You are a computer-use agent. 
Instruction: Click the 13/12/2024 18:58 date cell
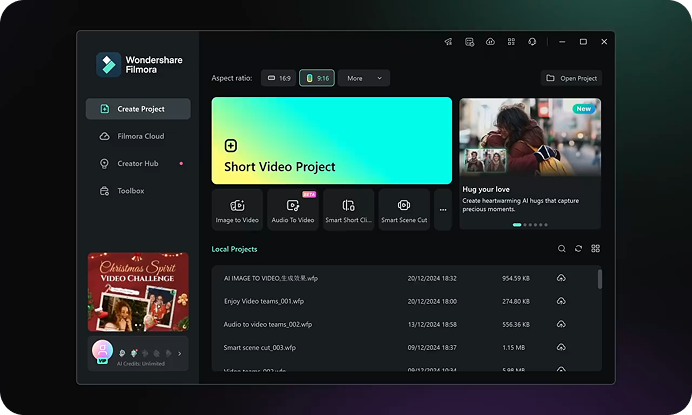(x=432, y=324)
